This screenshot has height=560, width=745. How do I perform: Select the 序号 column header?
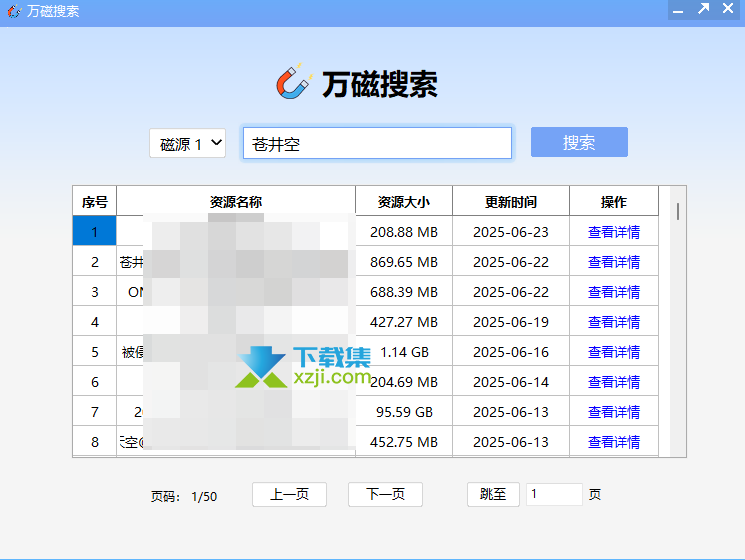coord(95,201)
